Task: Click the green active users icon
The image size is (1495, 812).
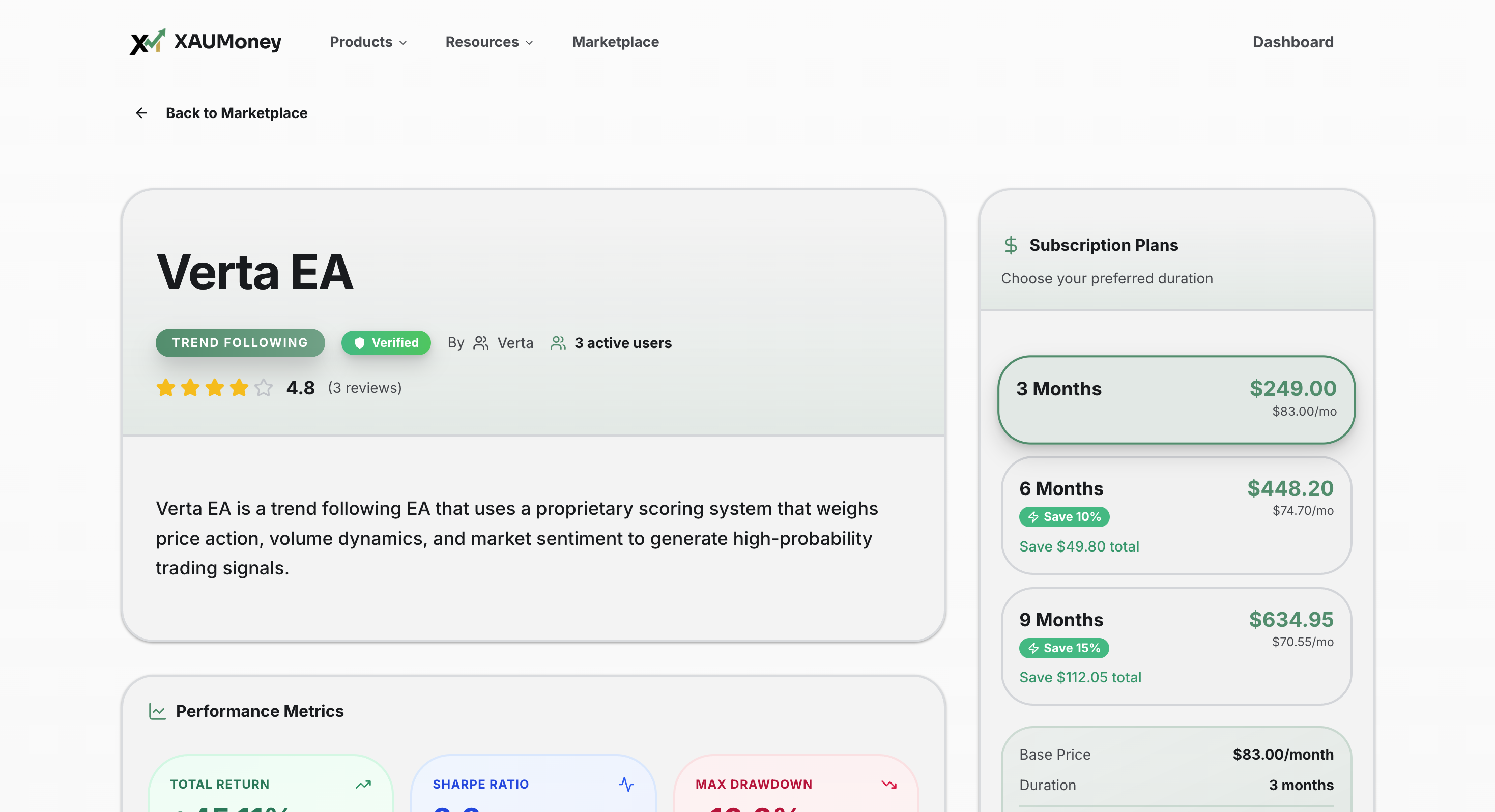Action: click(x=558, y=343)
